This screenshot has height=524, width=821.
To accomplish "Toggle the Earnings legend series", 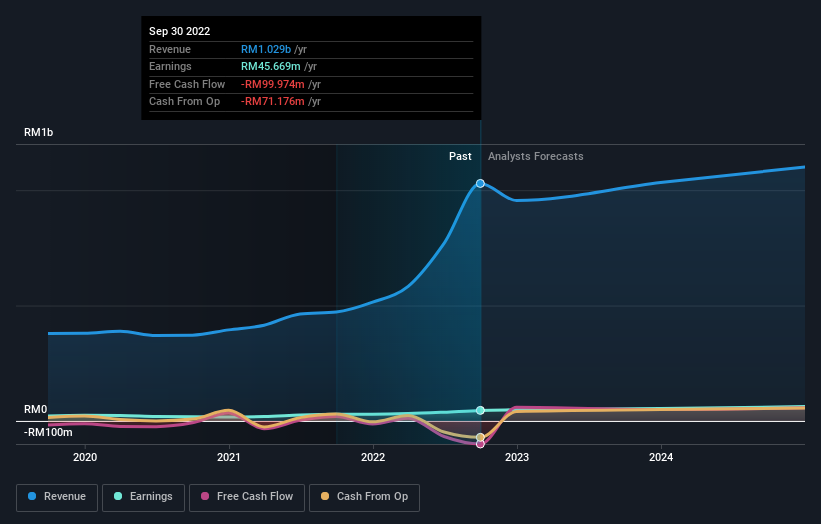I will tap(143, 497).
